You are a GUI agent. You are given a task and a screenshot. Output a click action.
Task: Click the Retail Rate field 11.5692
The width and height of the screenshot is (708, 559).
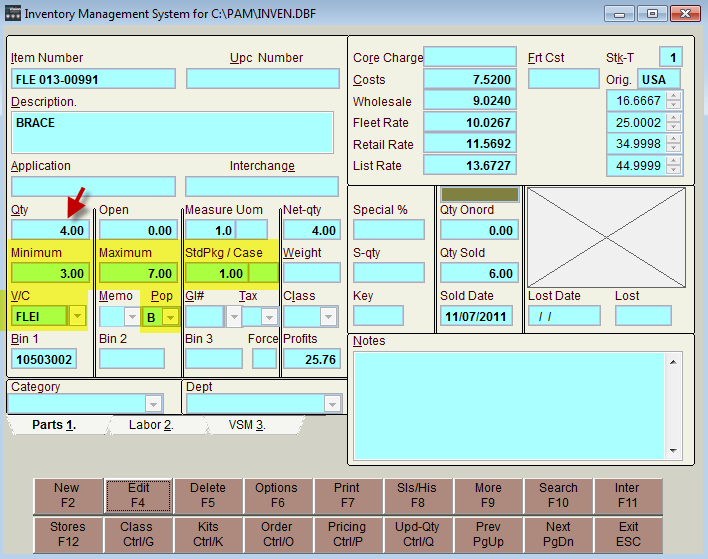click(x=470, y=144)
